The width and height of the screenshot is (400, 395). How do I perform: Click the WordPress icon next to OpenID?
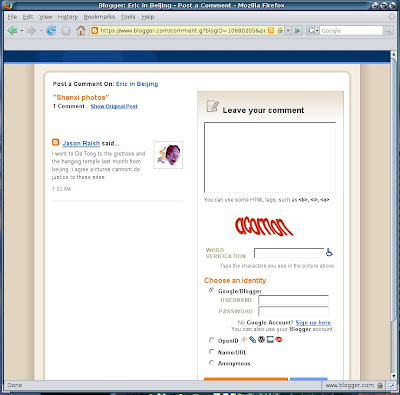pyautogui.click(x=261, y=340)
